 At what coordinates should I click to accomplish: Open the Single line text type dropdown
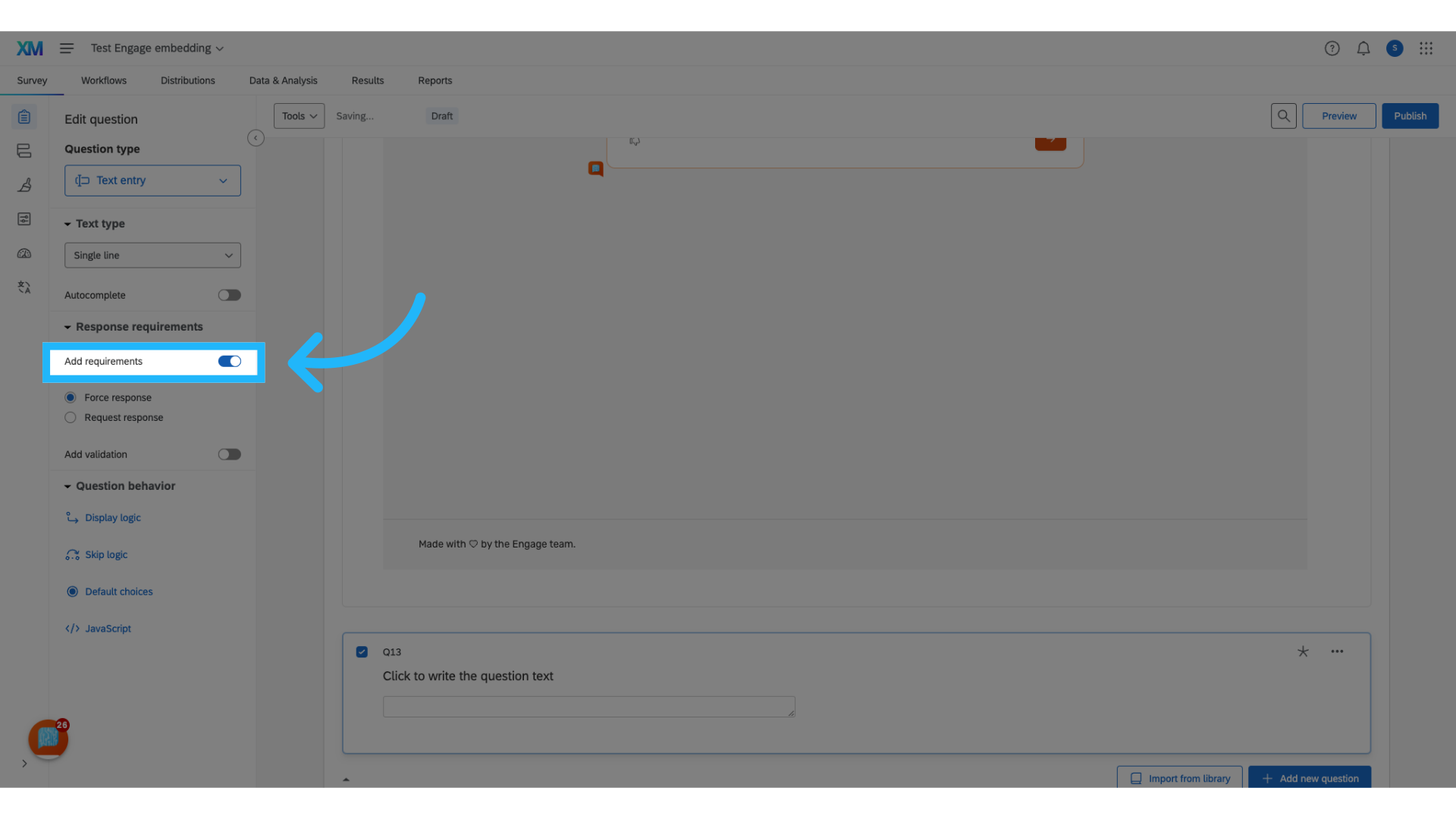(152, 256)
